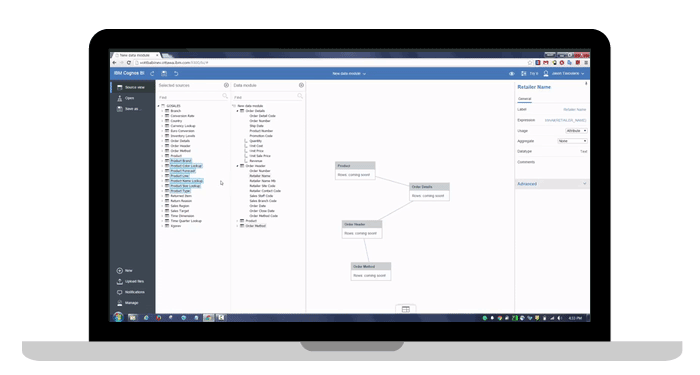700x375 pixels.
Task: Collapse Order Header in Data module
Action: pyautogui.click(x=238, y=166)
